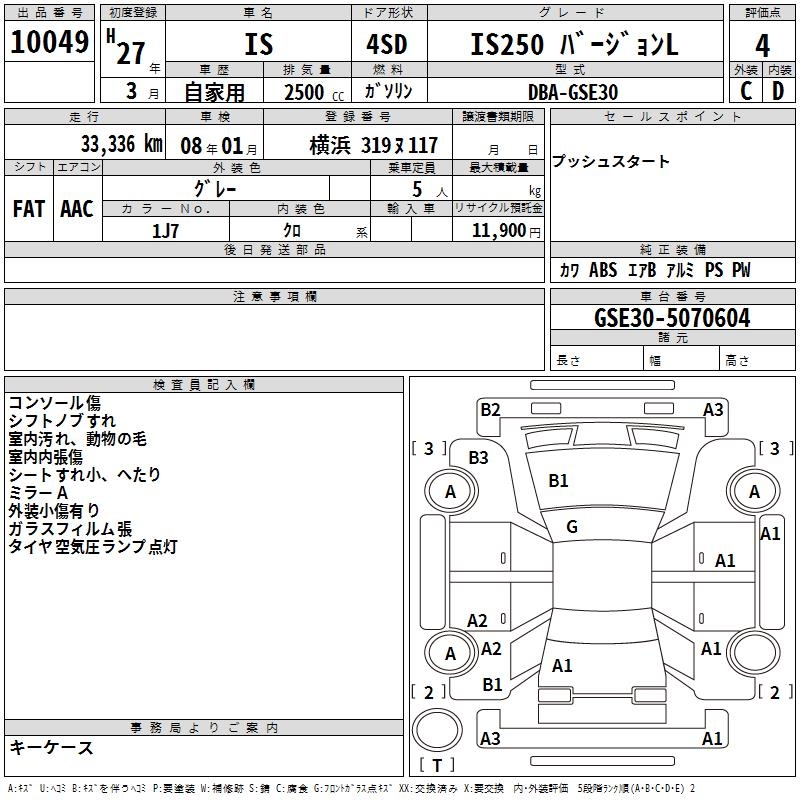Click the B2 damage mark on diagram
This screenshot has width=800, height=800.
[490, 410]
